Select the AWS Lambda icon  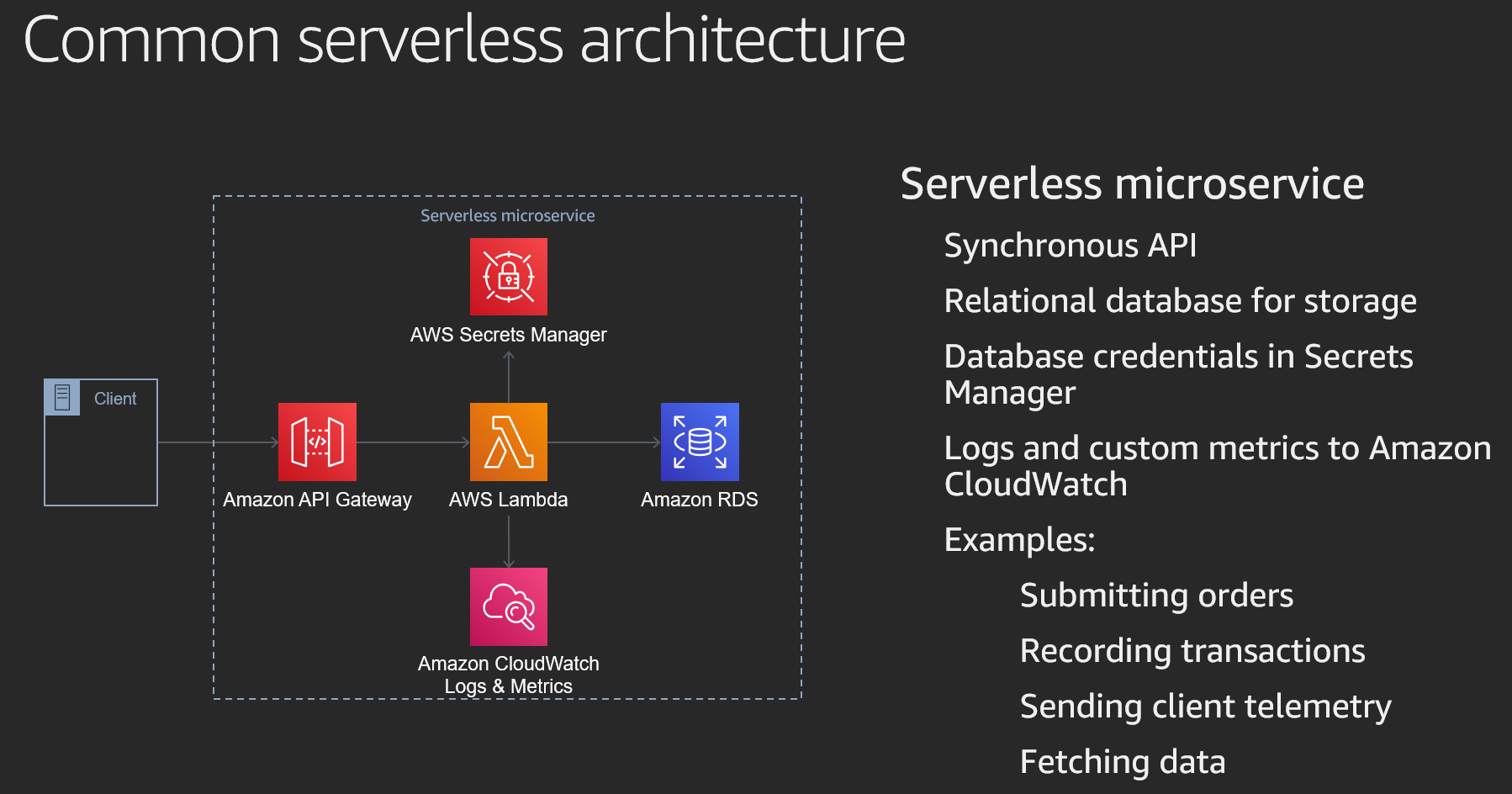509,442
